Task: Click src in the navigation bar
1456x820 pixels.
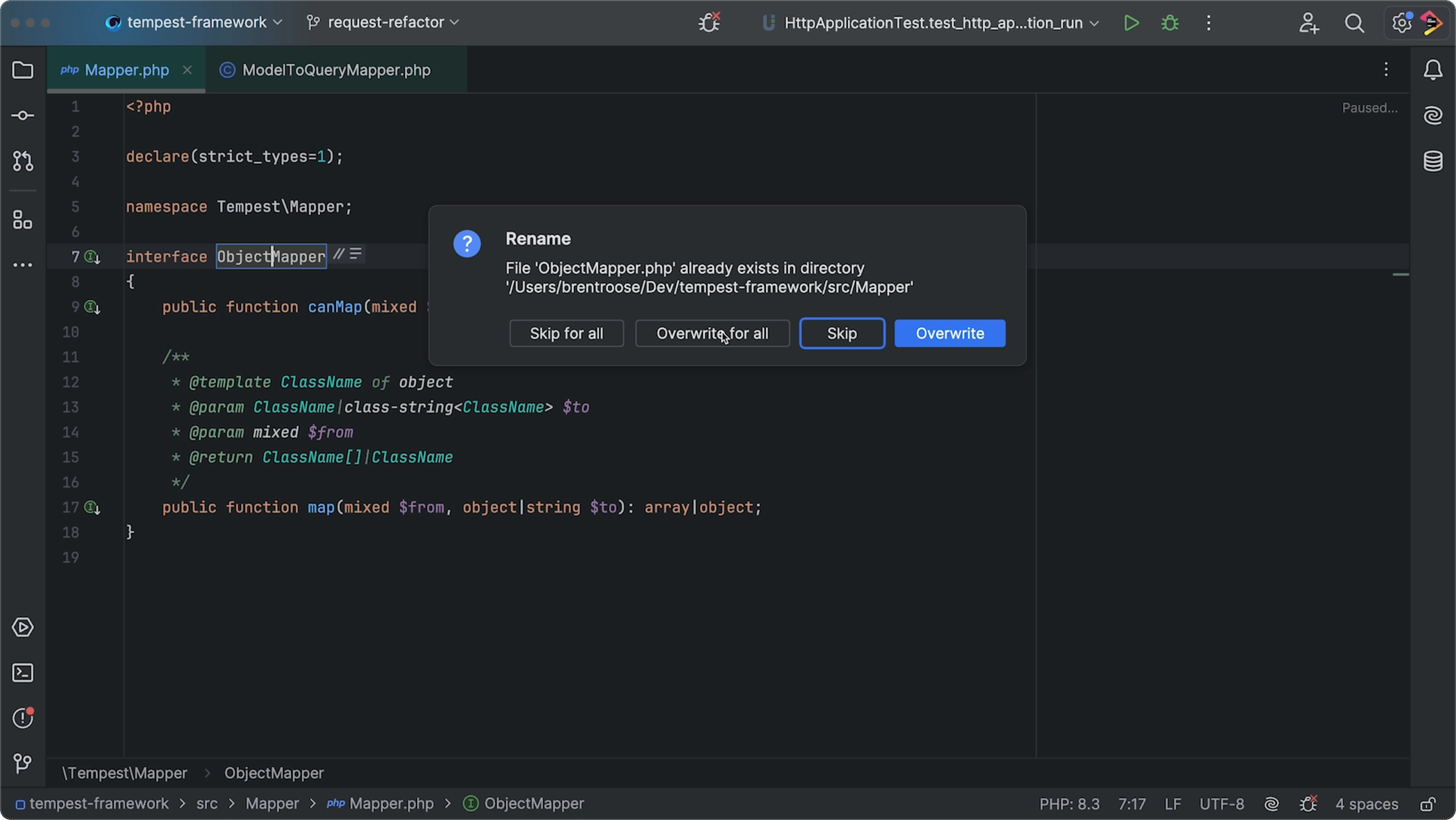Action: [x=207, y=803]
